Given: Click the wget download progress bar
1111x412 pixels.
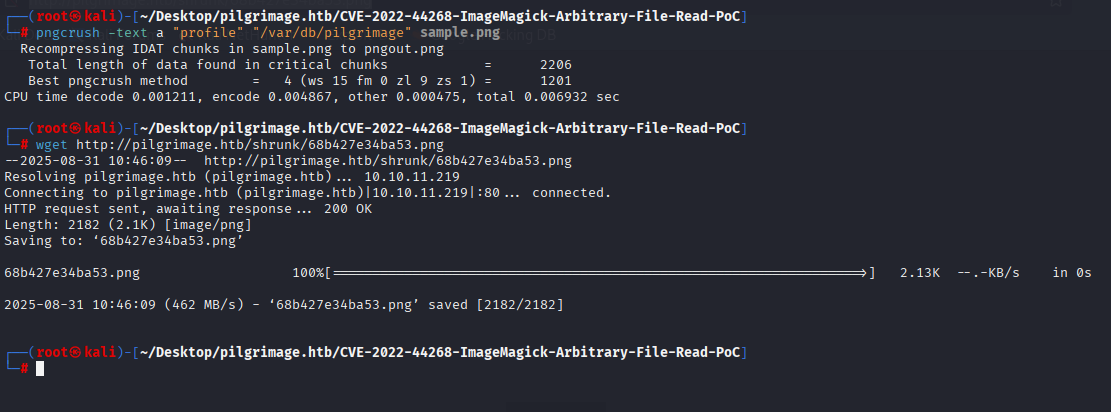Looking at the screenshot, I should 600,273.
